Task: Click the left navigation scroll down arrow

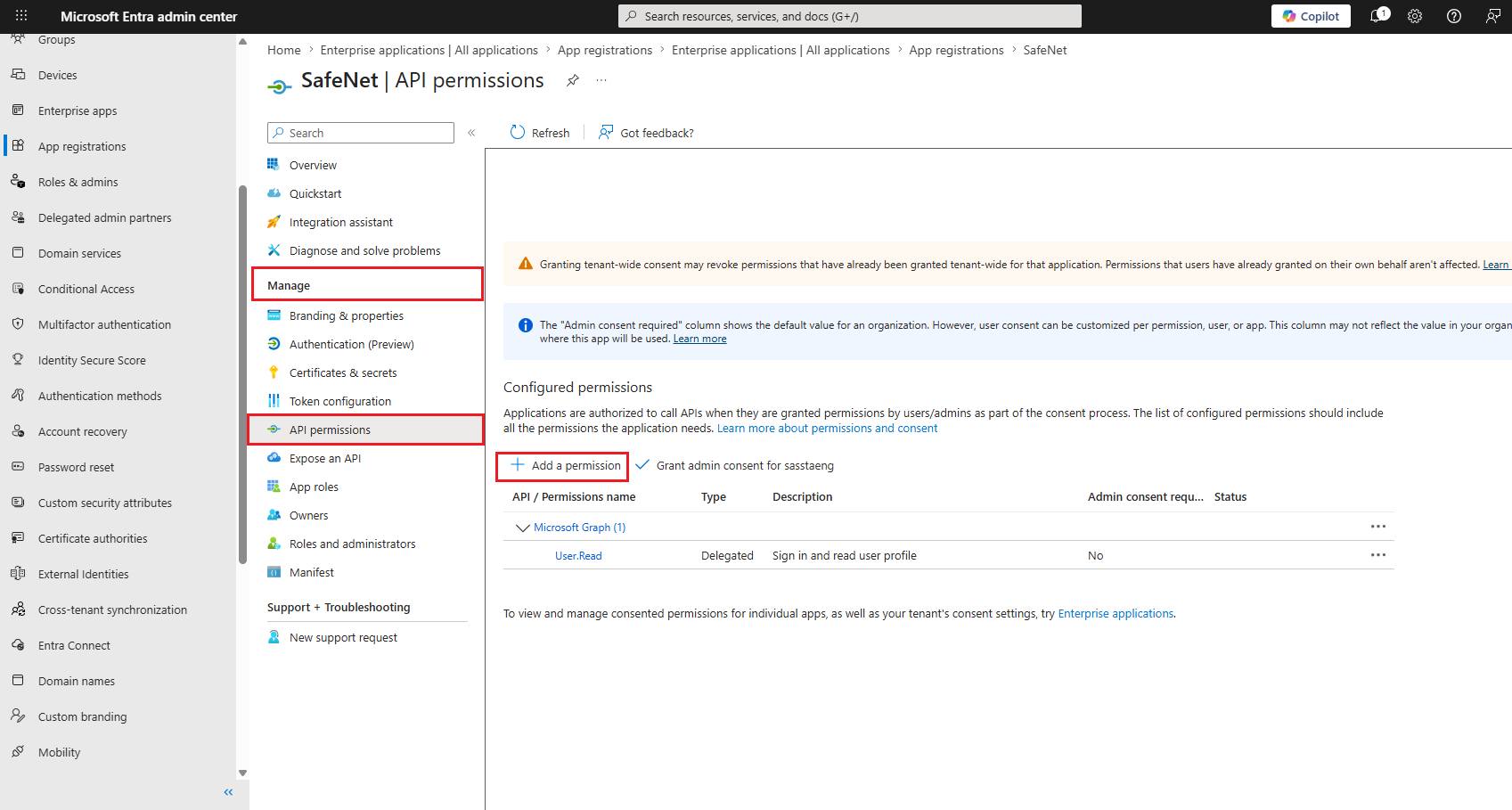Action: pyautogui.click(x=242, y=773)
